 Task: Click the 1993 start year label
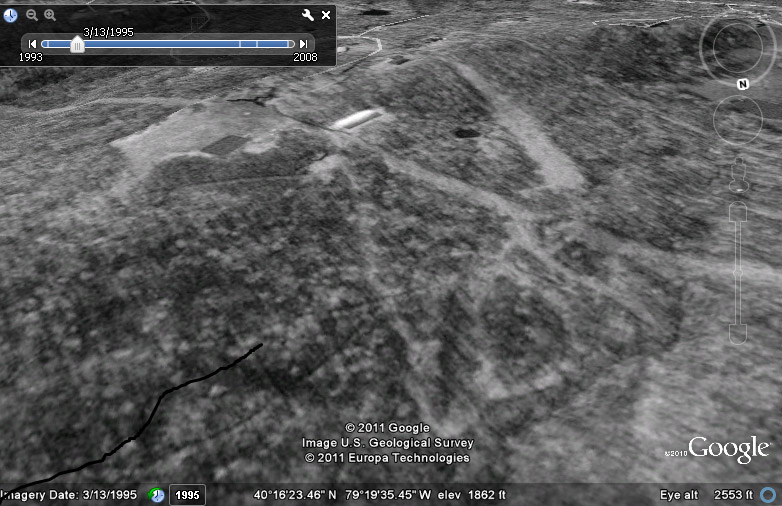pos(30,57)
